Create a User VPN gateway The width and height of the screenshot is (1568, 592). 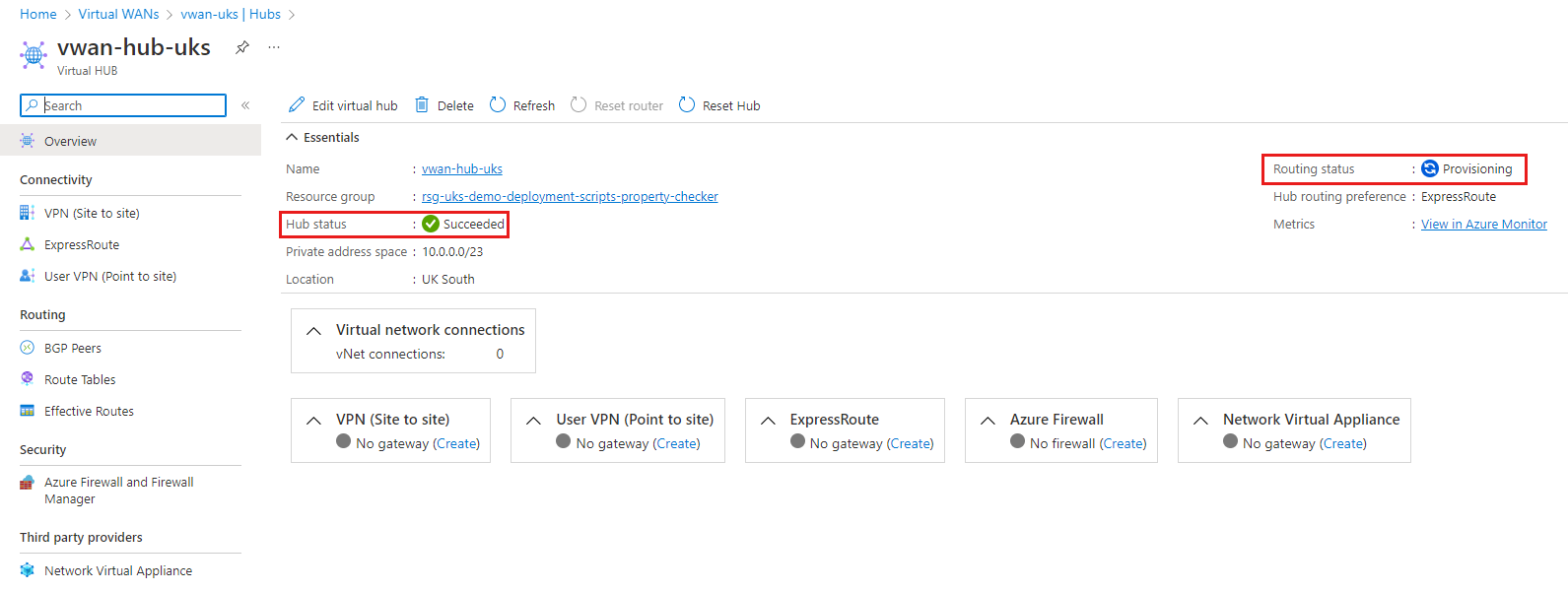point(677,443)
